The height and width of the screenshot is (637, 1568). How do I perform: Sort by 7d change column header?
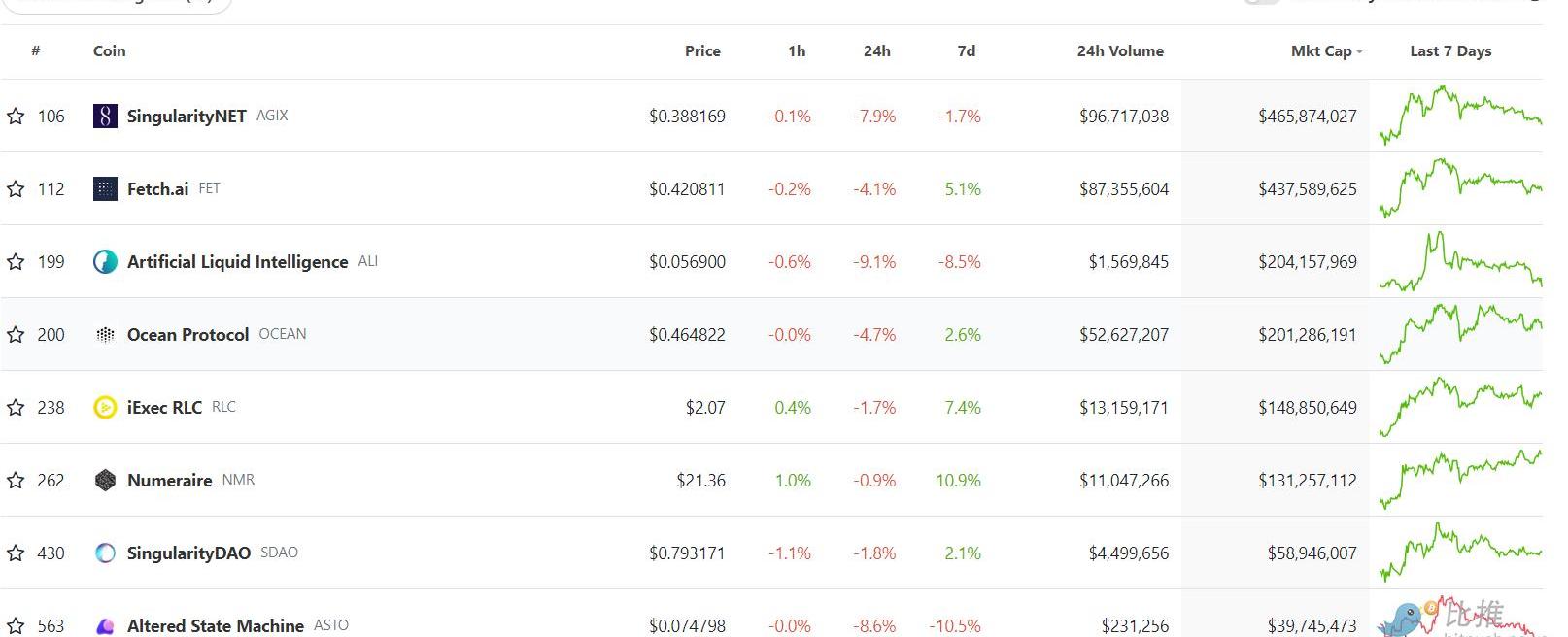pos(966,51)
